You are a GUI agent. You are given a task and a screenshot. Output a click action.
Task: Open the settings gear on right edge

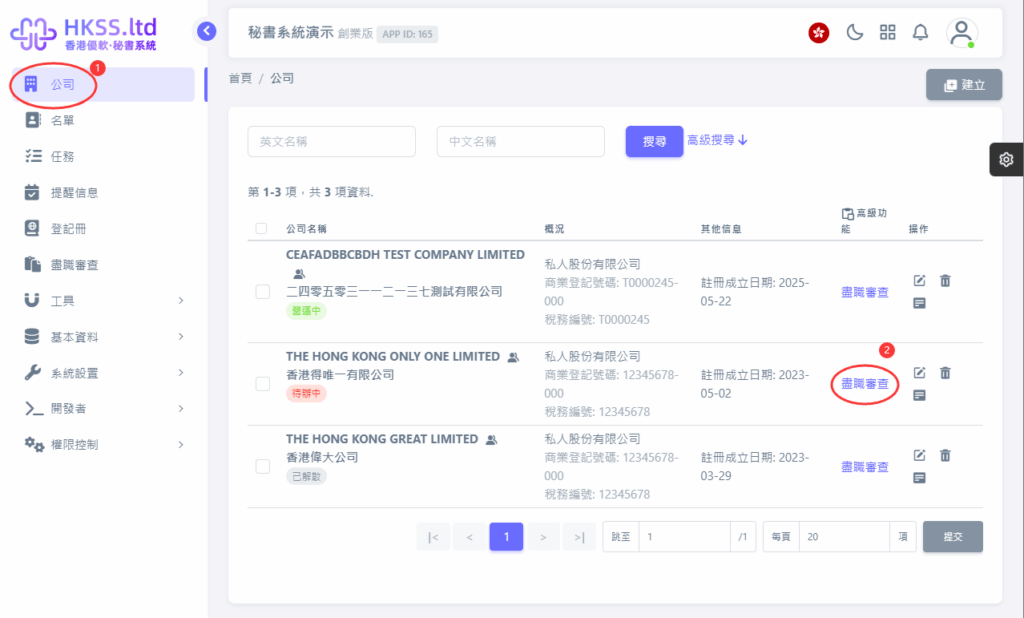coord(1006,160)
